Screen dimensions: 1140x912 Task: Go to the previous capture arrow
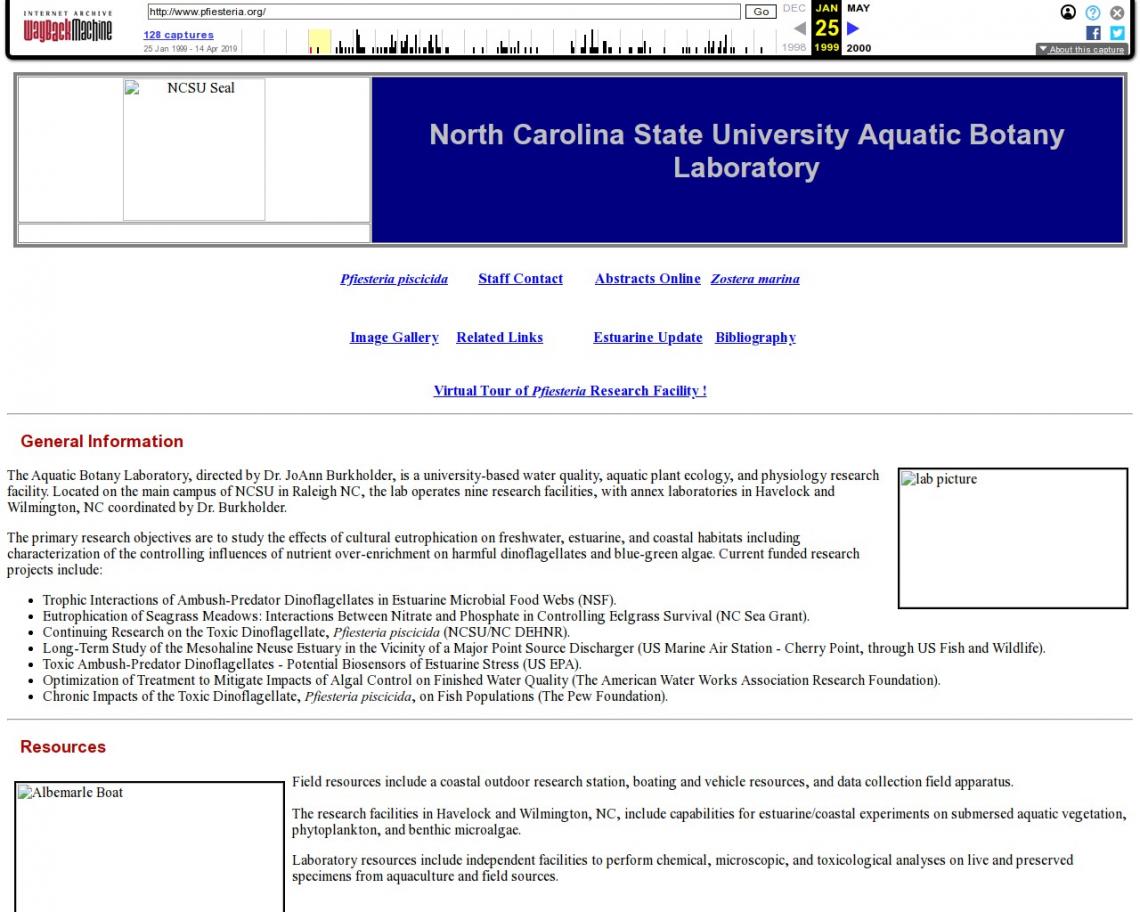[800, 28]
